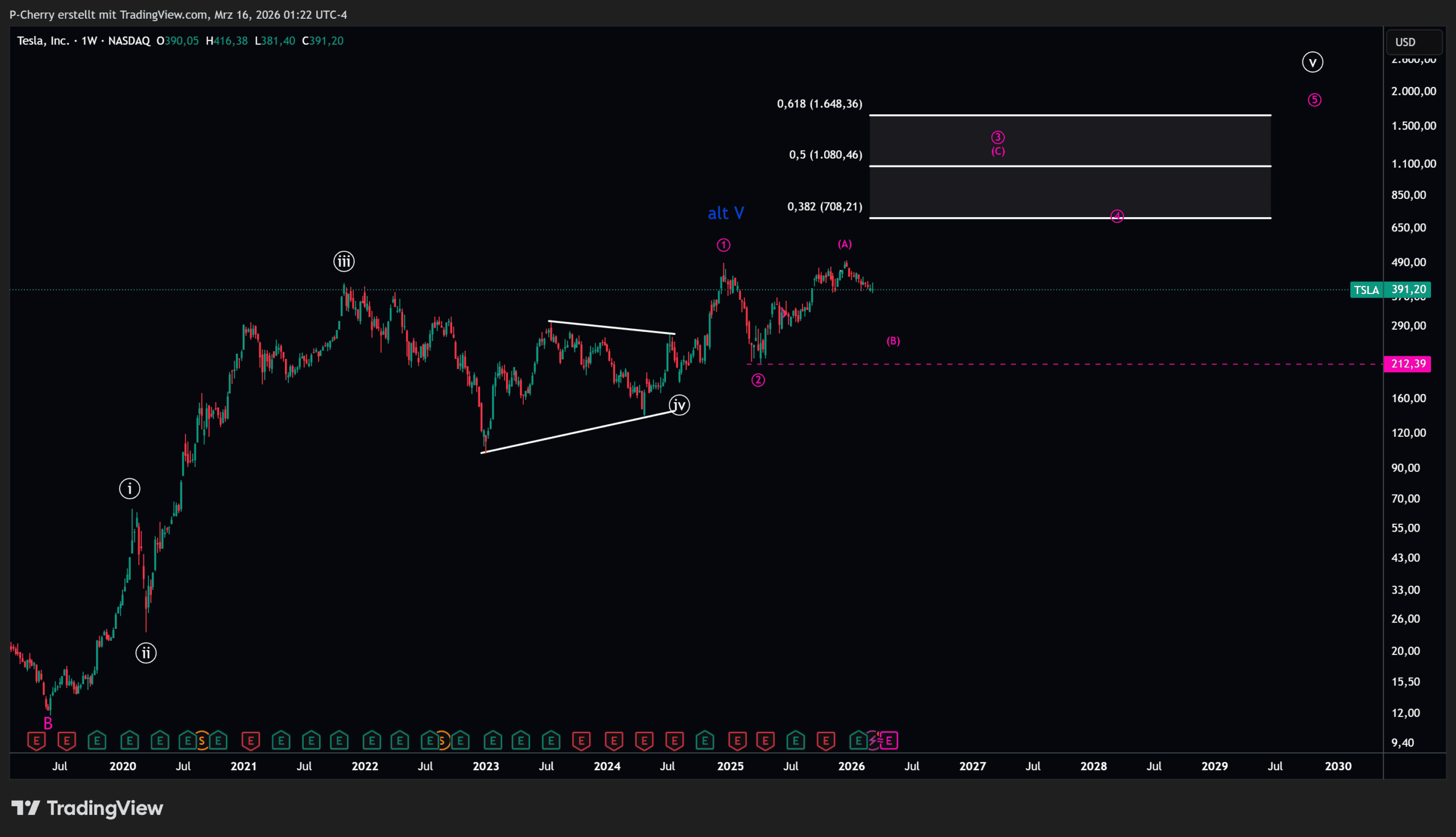The width and height of the screenshot is (1456, 837).
Task: Select the pink circled 5 wave label
Action: click(1314, 100)
